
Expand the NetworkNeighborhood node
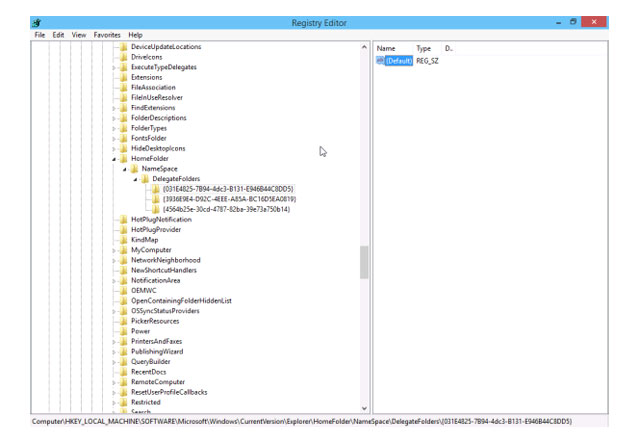pyautogui.click(x=114, y=260)
